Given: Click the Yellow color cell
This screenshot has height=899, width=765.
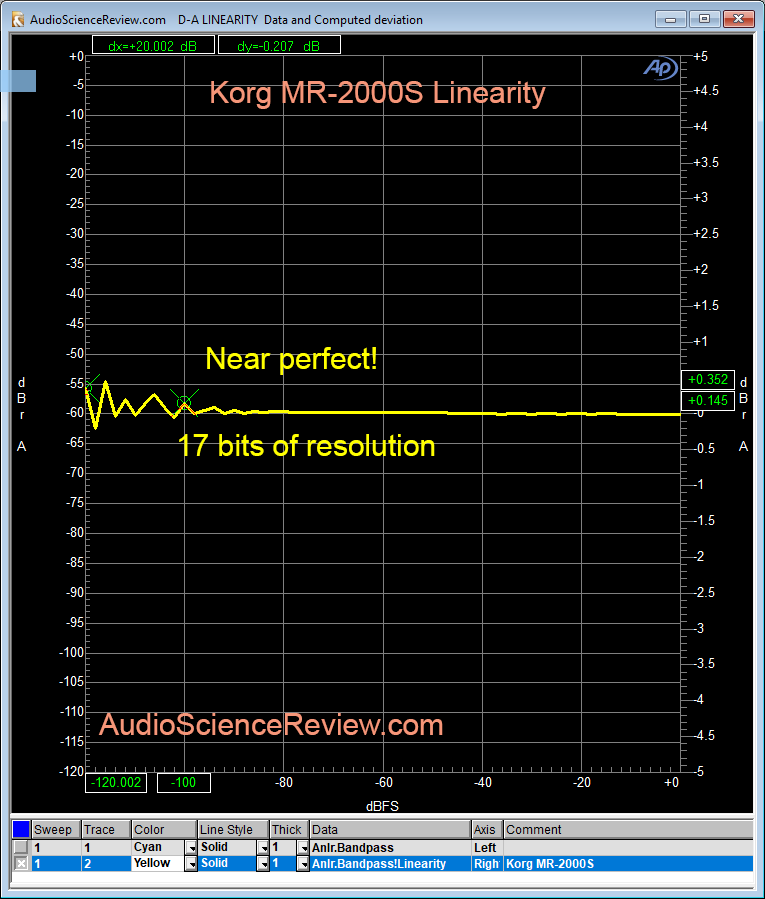Looking at the screenshot, I should [x=158, y=863].
